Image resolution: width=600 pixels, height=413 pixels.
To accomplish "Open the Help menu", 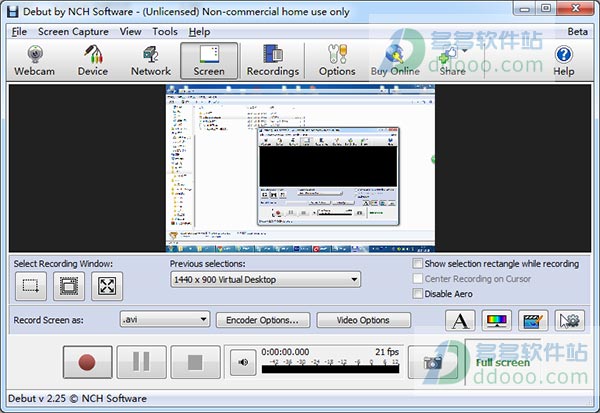I will coord(199,32).
